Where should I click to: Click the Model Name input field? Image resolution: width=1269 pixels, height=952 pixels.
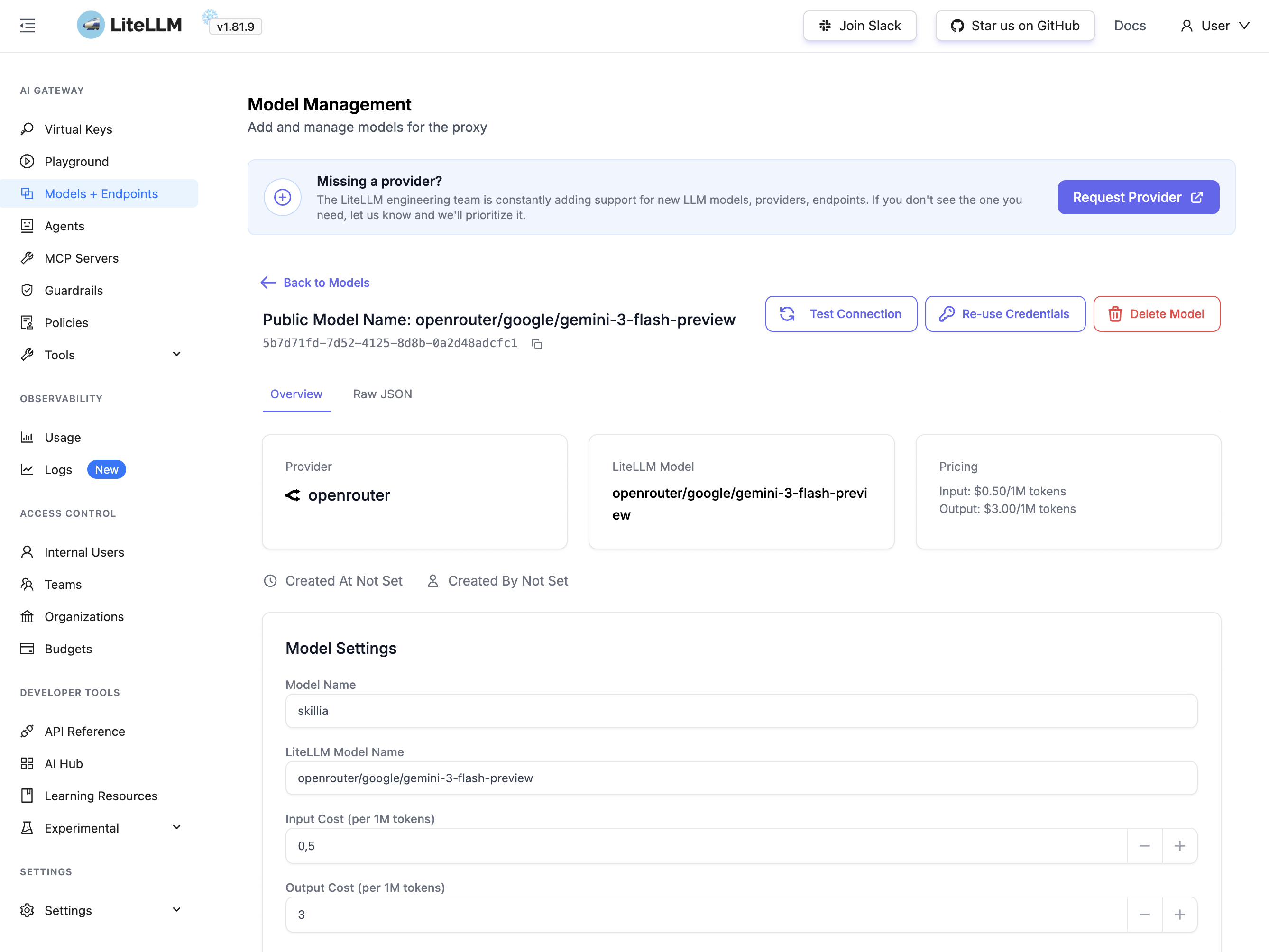point(741,711)
